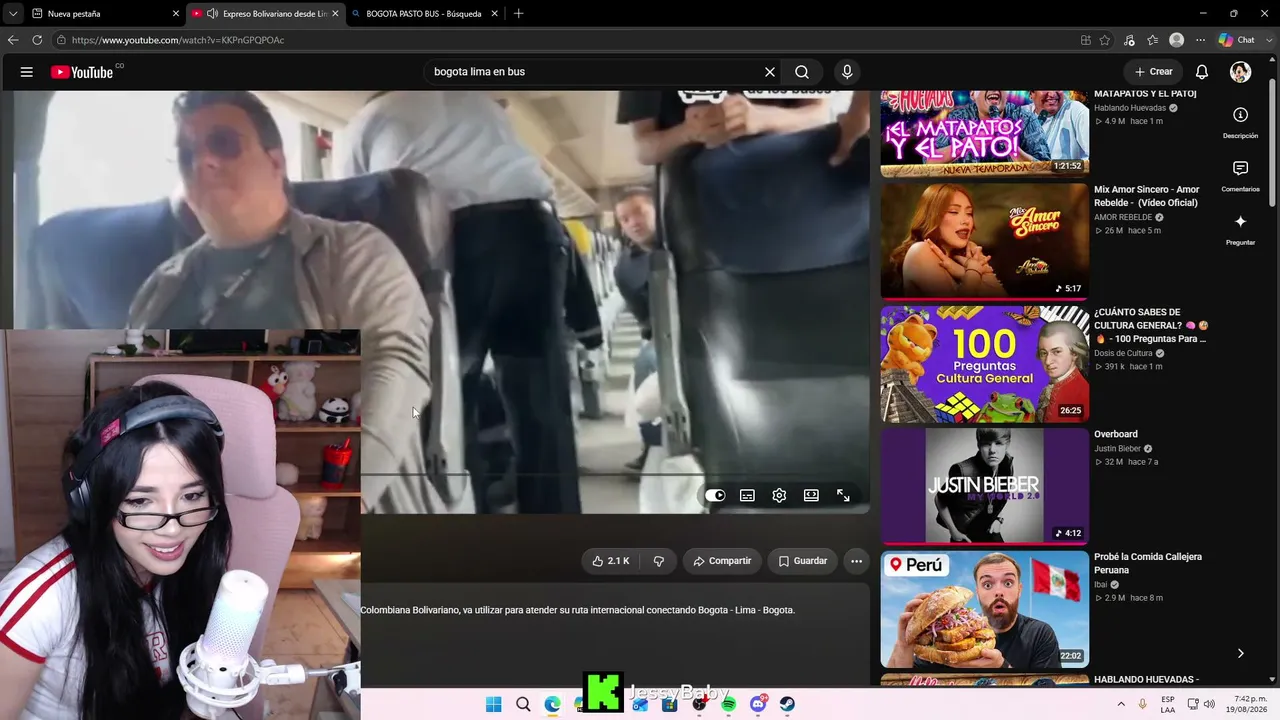
Task: Submit search with the magnifier button
Action: coord(802,72)
